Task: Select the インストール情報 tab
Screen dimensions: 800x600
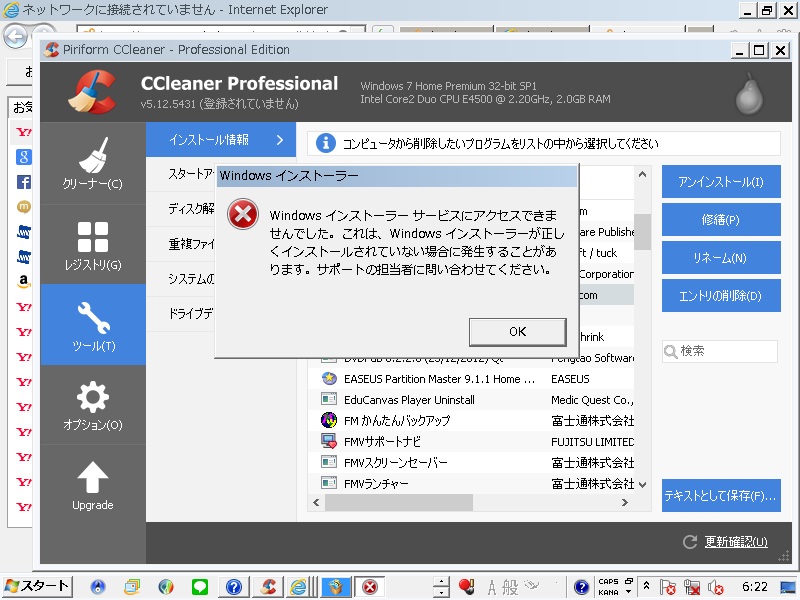Action: click(221, 139)
